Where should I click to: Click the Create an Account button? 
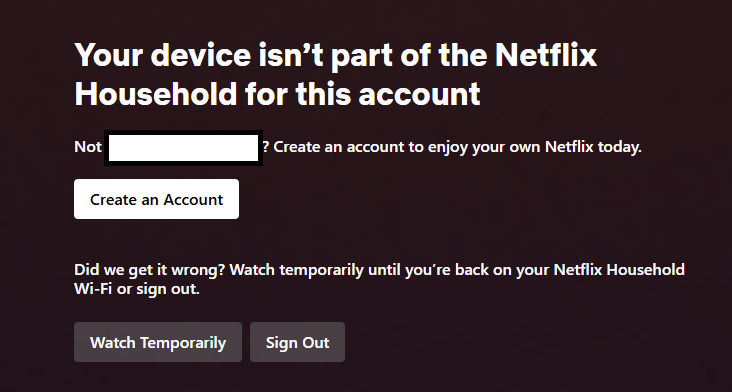tap(156, 199)
